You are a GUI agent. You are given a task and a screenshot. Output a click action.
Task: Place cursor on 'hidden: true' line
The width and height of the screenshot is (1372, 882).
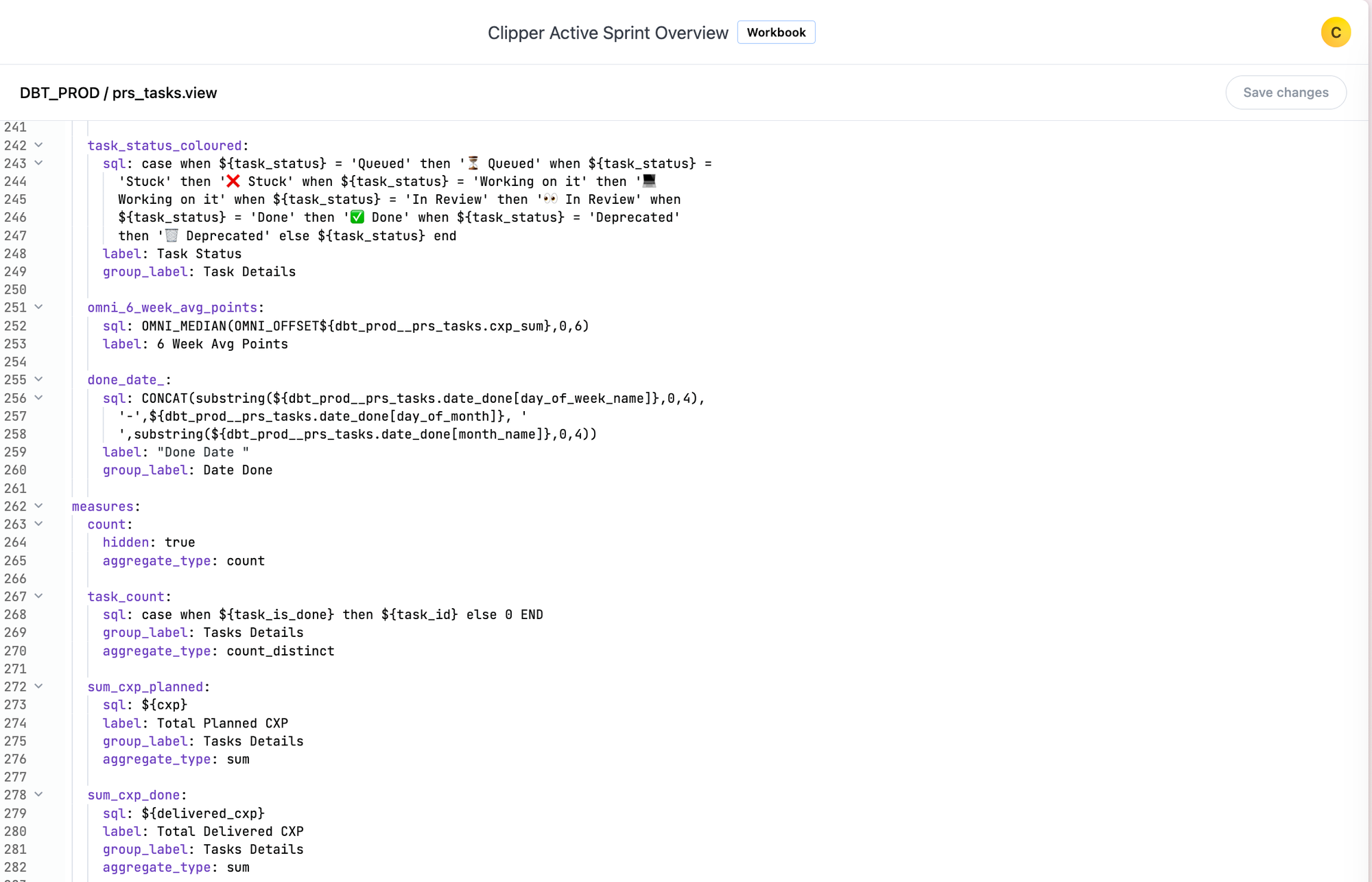[x=149, y=542]
